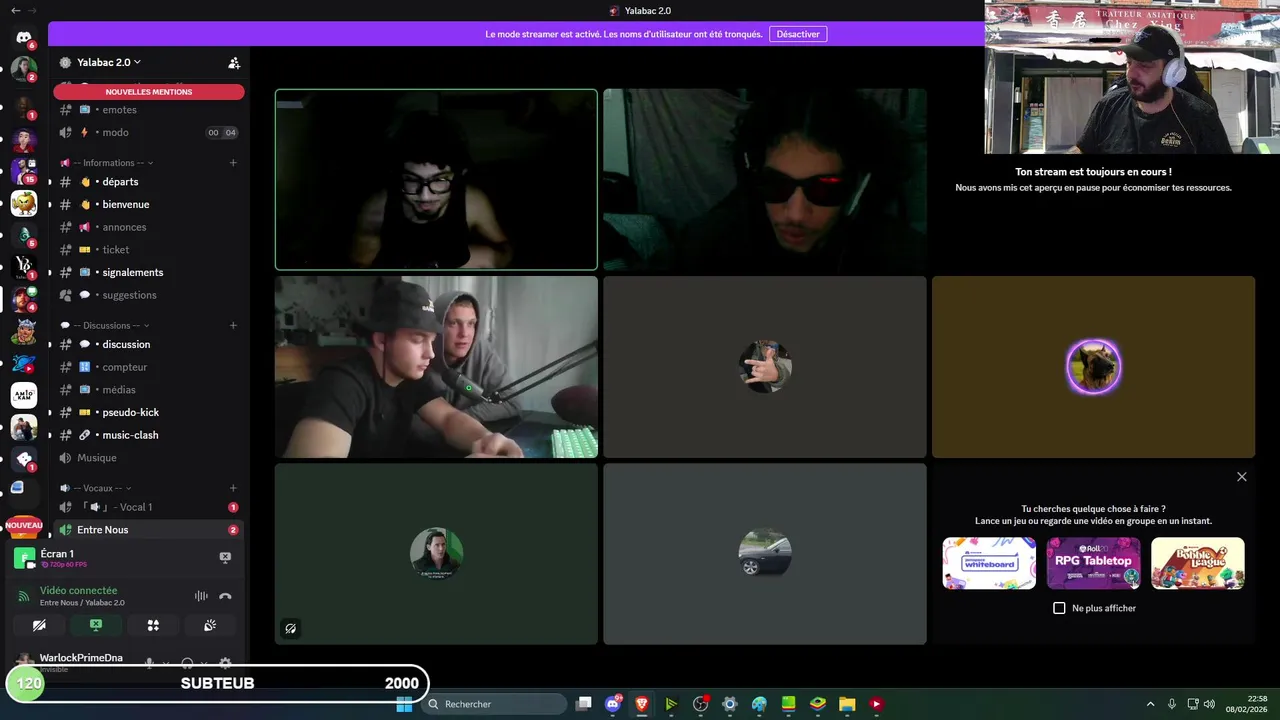This screenshot has width=1280, height=720.
Task: Toggle the camera off/on button
Action: (39, 625)
